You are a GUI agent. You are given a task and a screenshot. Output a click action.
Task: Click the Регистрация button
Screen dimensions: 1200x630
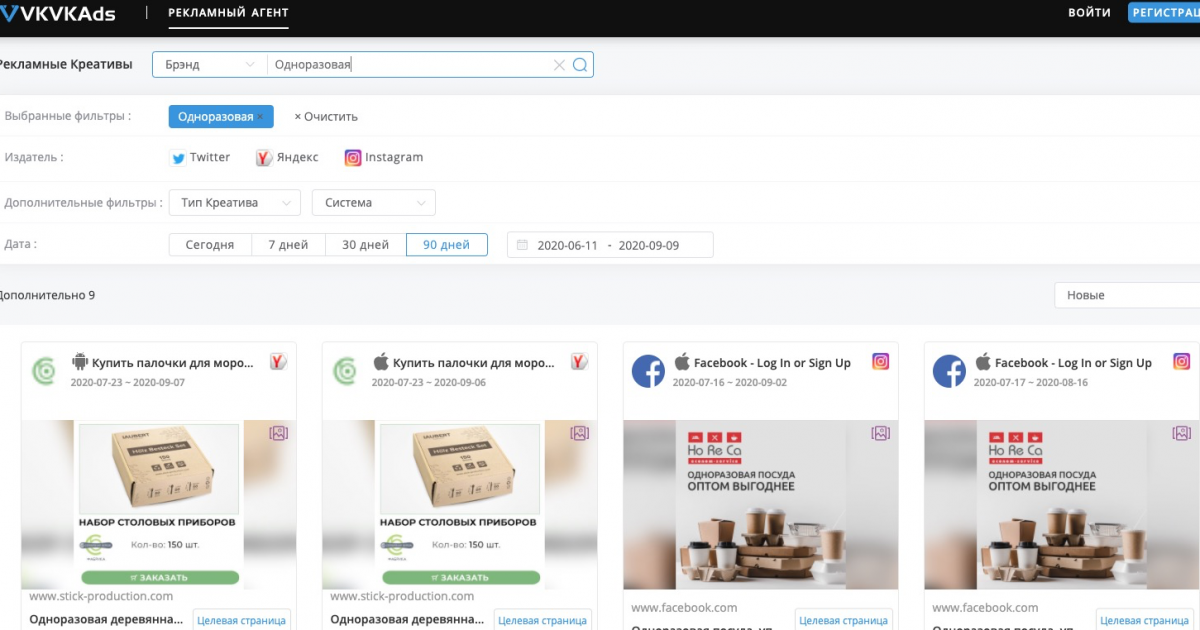point(1164,13)
